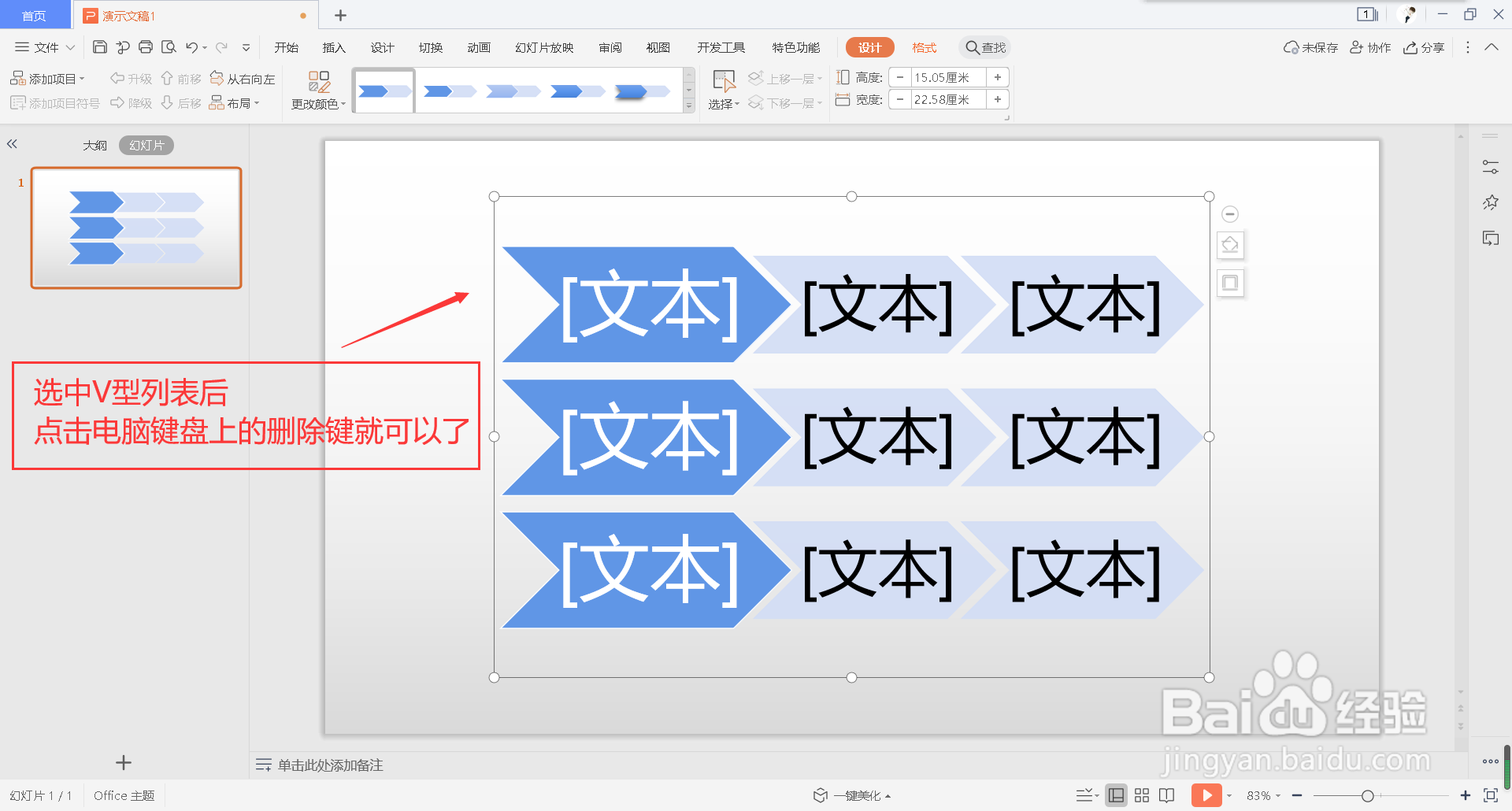
Task: Zoom out with the minus button
Action: pos(1297,795)
